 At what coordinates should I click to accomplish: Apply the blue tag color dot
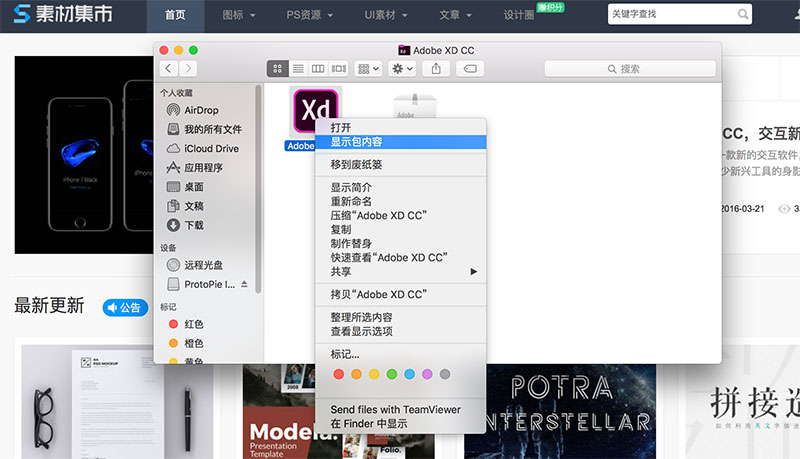point(410,374)
